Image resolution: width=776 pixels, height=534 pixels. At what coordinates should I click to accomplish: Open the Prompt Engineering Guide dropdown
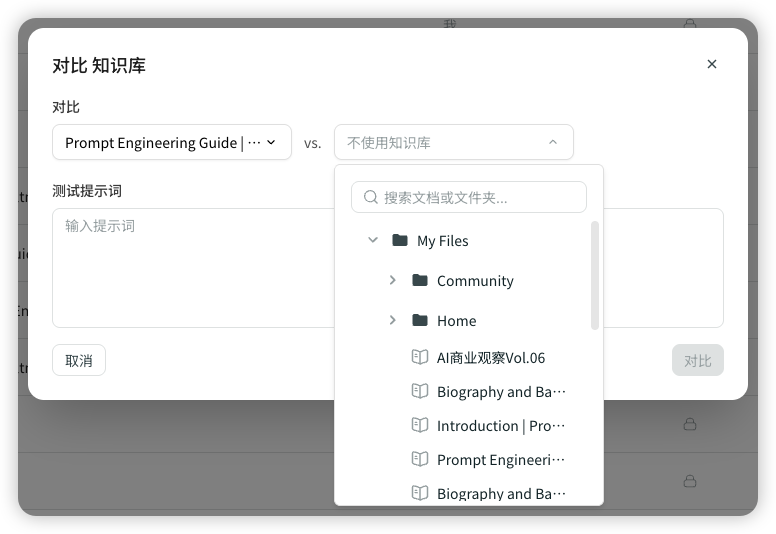[171, 142]
